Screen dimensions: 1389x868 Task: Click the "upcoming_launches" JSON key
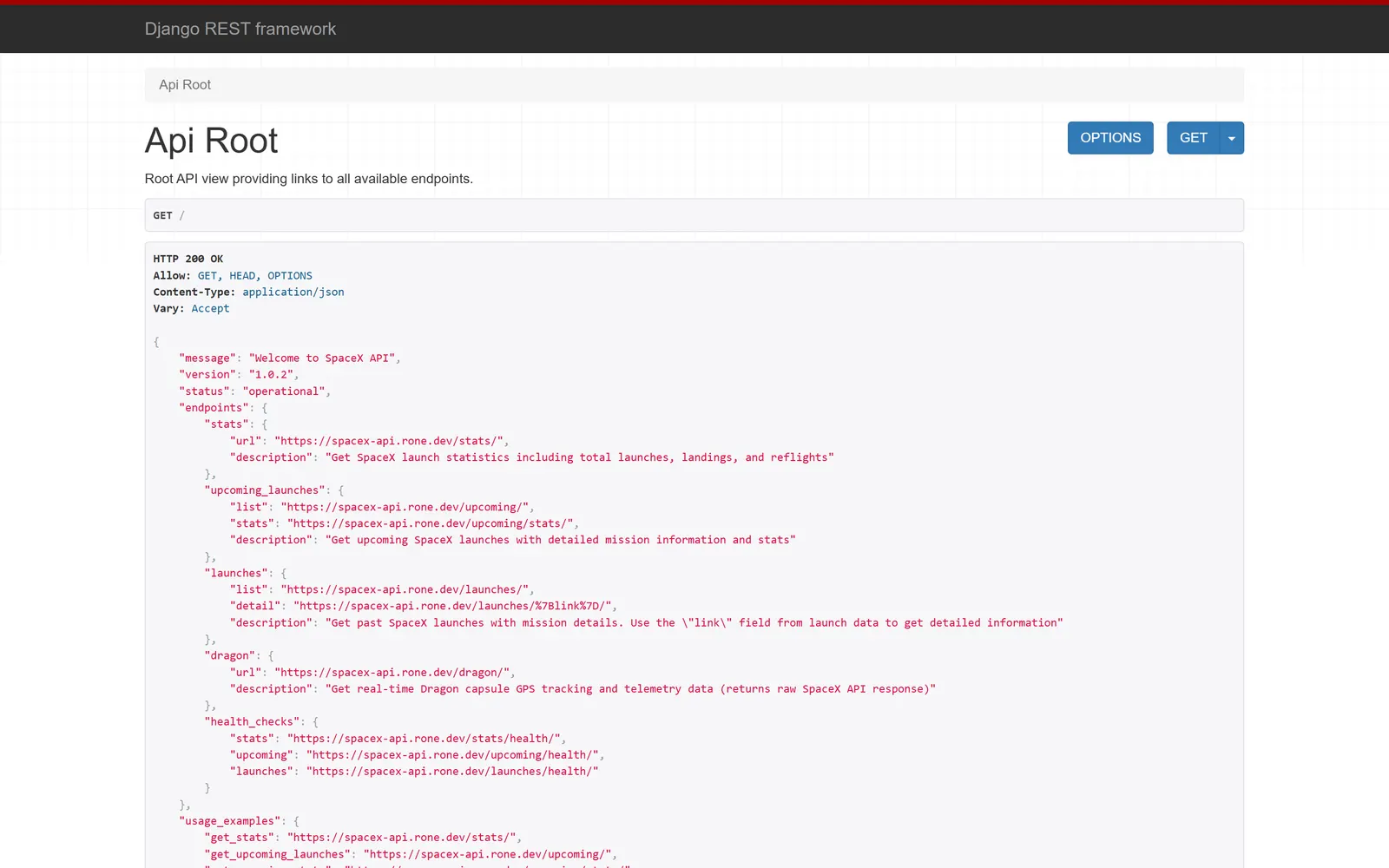click(265, 490)
